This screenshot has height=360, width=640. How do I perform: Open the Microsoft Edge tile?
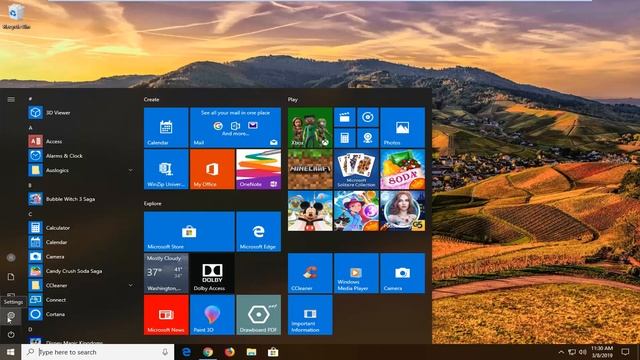click(x=258, y=231)
